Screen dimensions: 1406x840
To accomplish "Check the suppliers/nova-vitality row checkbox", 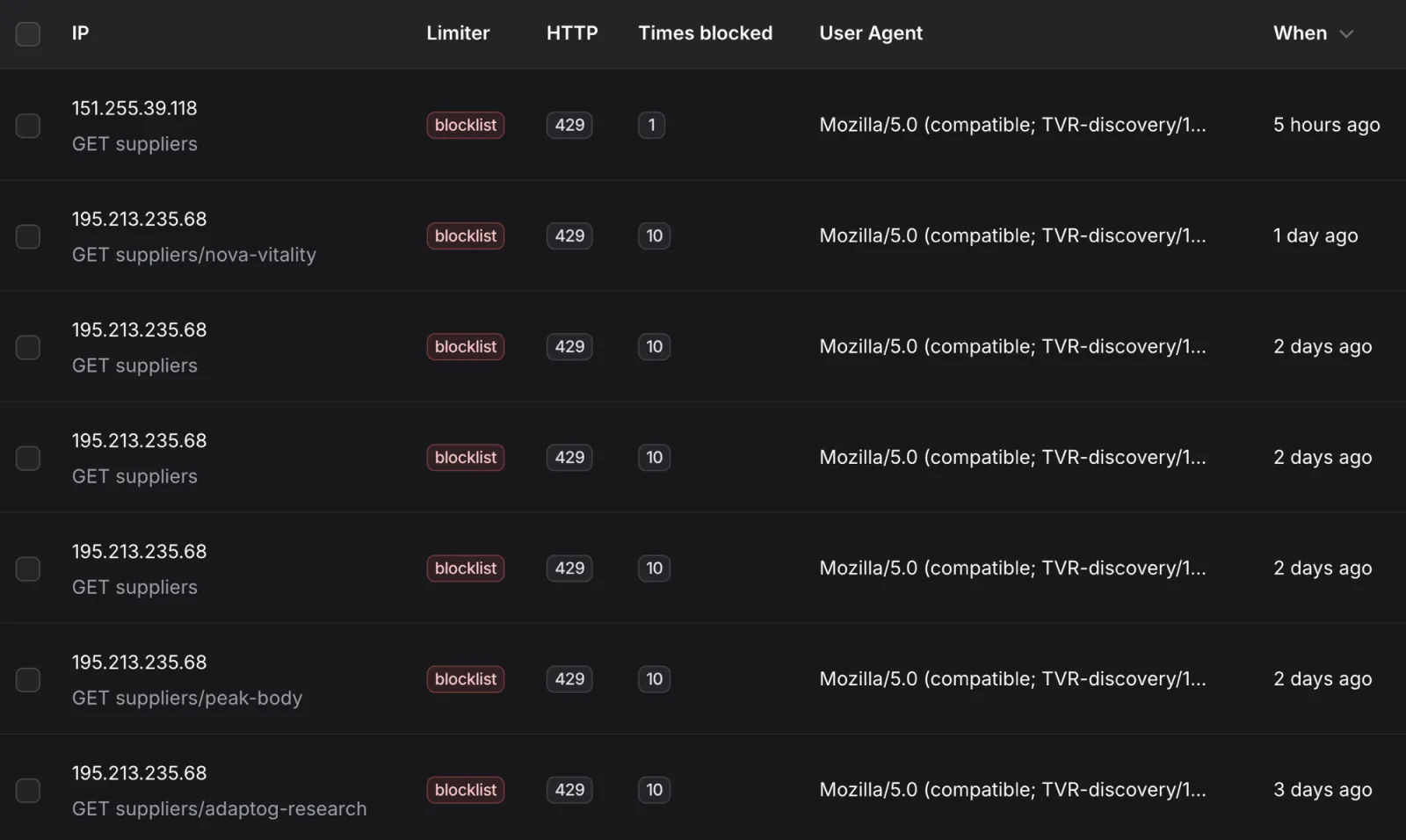I will [x=28, y=236].
